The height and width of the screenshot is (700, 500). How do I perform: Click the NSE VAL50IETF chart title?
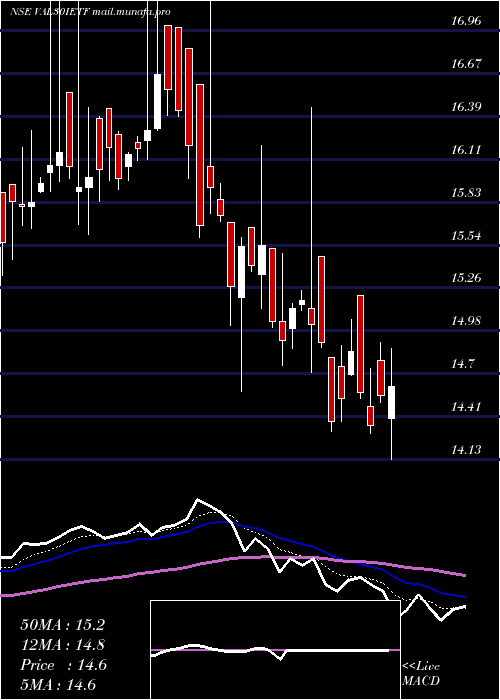point(90,12)
